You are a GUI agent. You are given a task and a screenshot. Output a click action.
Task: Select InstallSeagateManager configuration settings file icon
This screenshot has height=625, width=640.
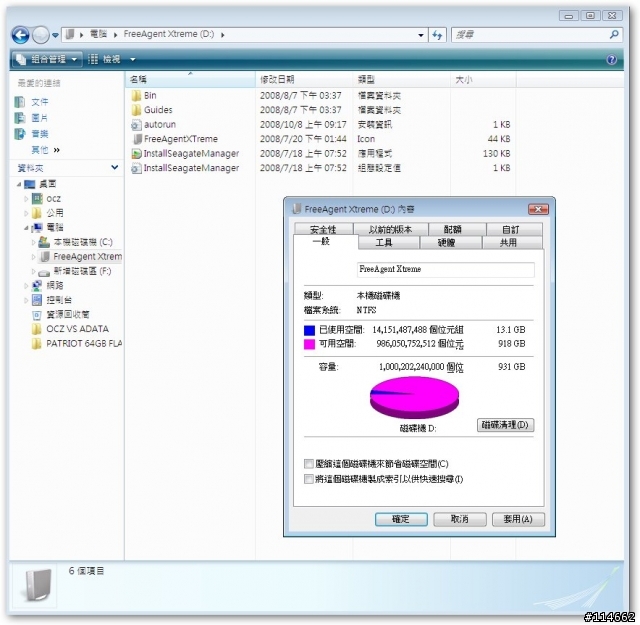[136, 168]
